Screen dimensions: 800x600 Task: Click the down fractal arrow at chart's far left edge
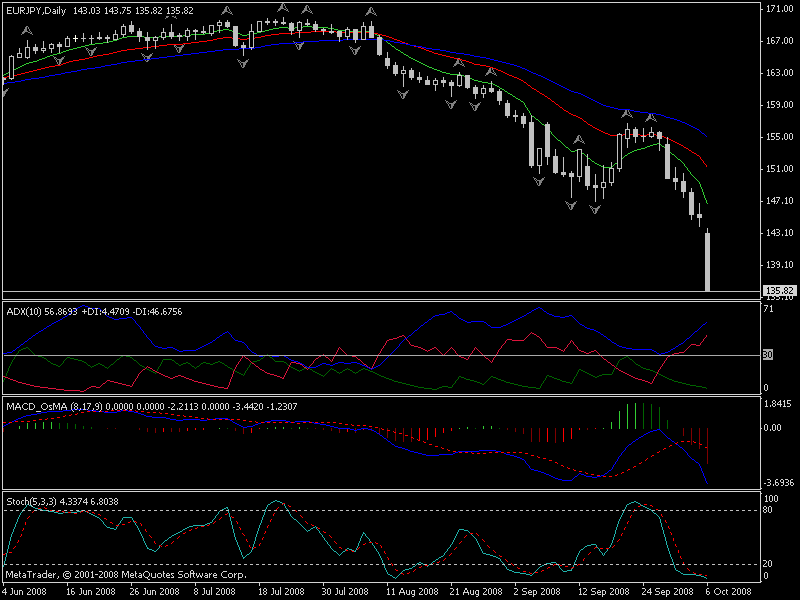coord(5,93)
